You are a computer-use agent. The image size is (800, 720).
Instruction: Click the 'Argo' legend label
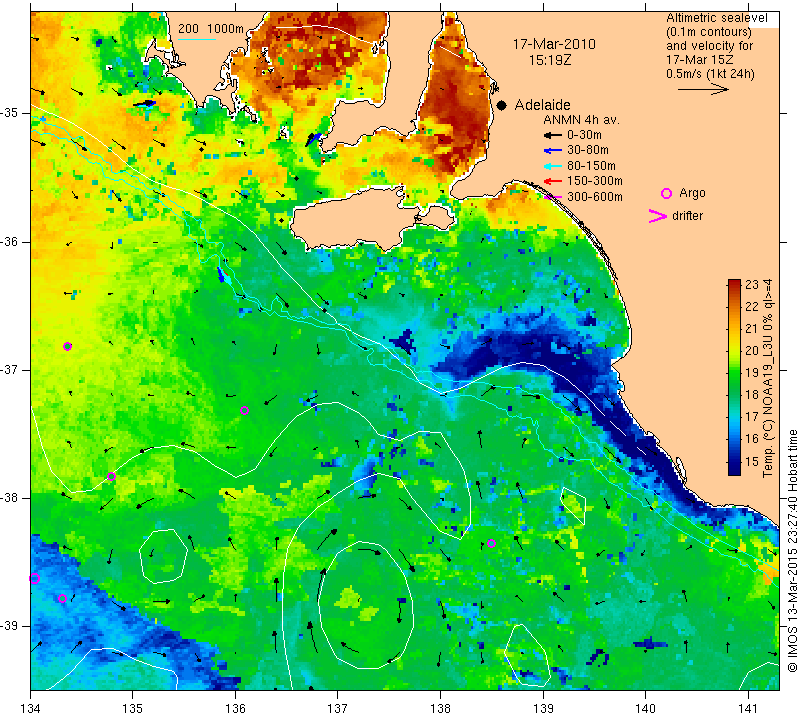pyautogui.click(x=692, y=193)
